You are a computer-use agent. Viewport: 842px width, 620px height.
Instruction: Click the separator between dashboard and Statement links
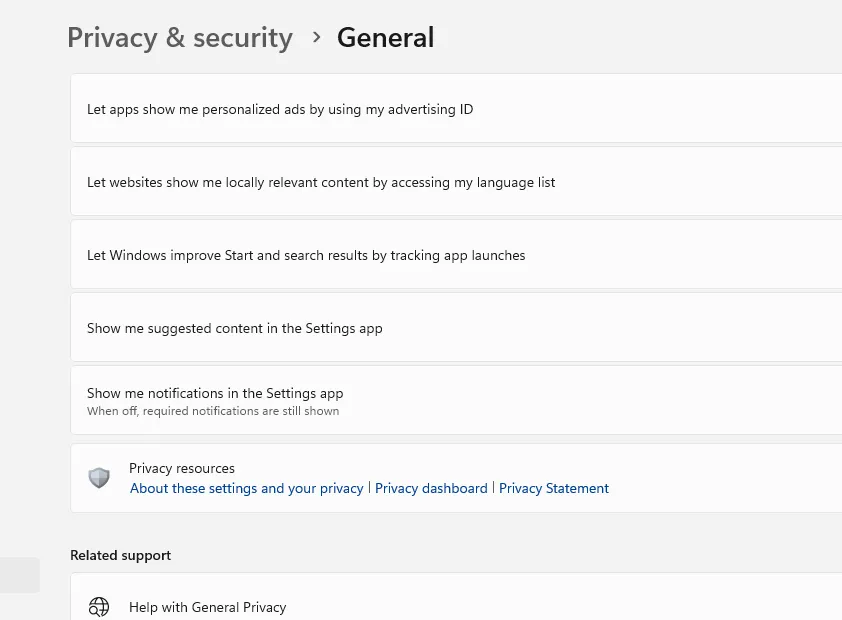[493, 488]
